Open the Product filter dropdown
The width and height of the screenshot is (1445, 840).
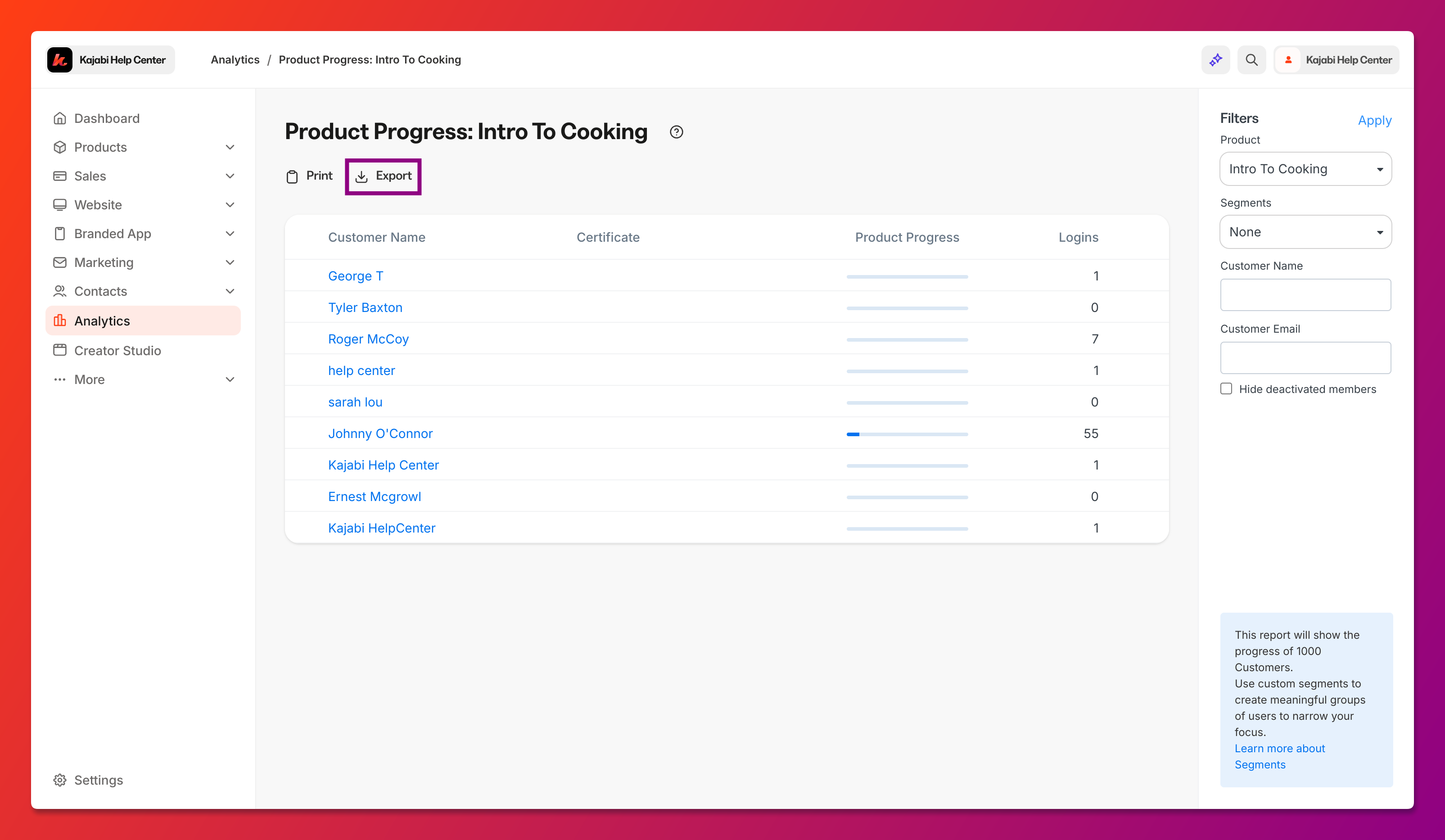1305,168
